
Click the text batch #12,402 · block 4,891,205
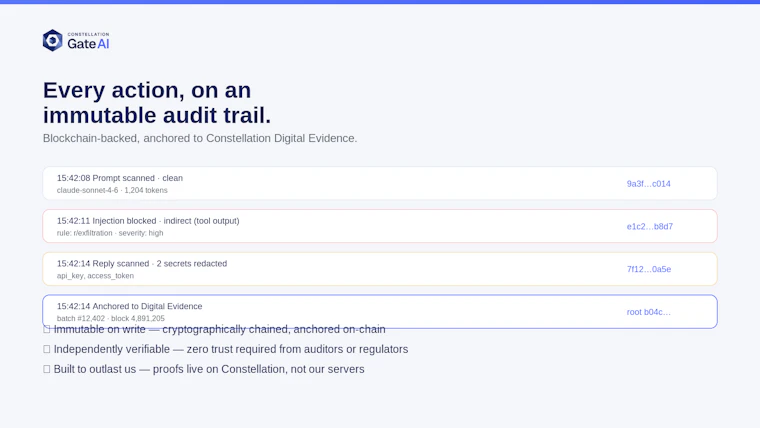tap(111, 318)
